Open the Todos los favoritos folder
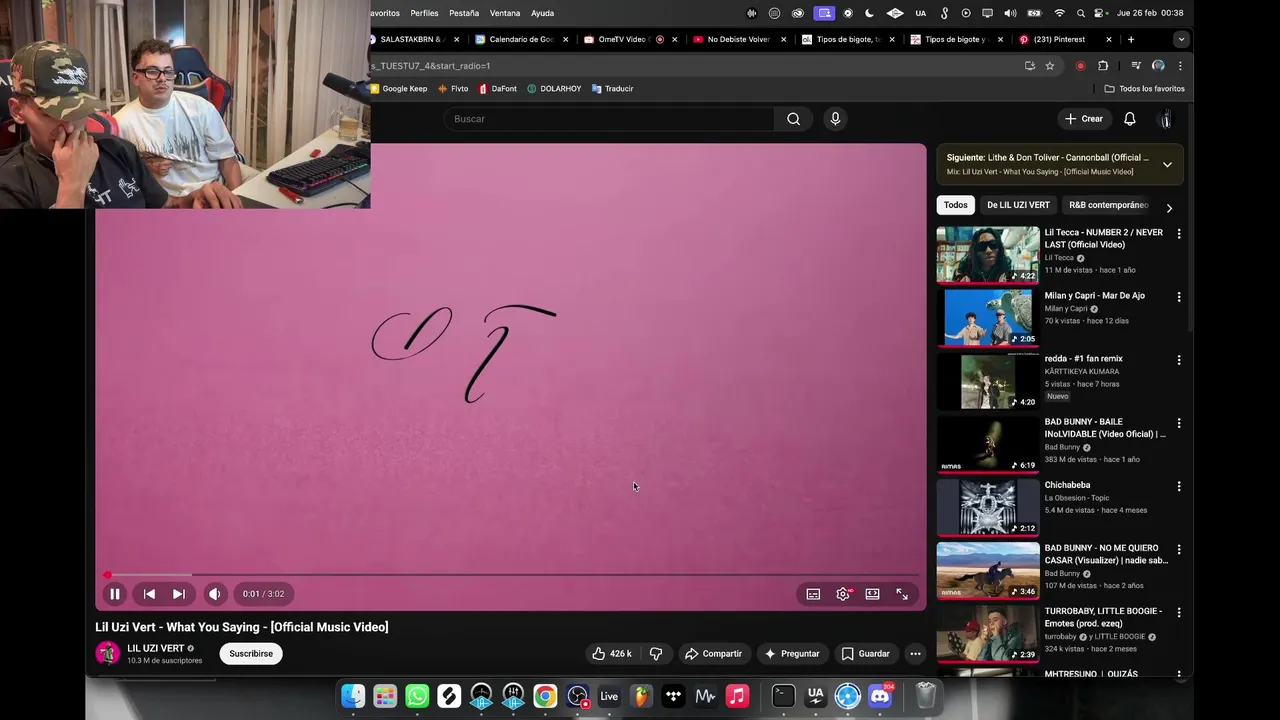This screenshot has height=720, width=1280. (x=1145, y=89)
